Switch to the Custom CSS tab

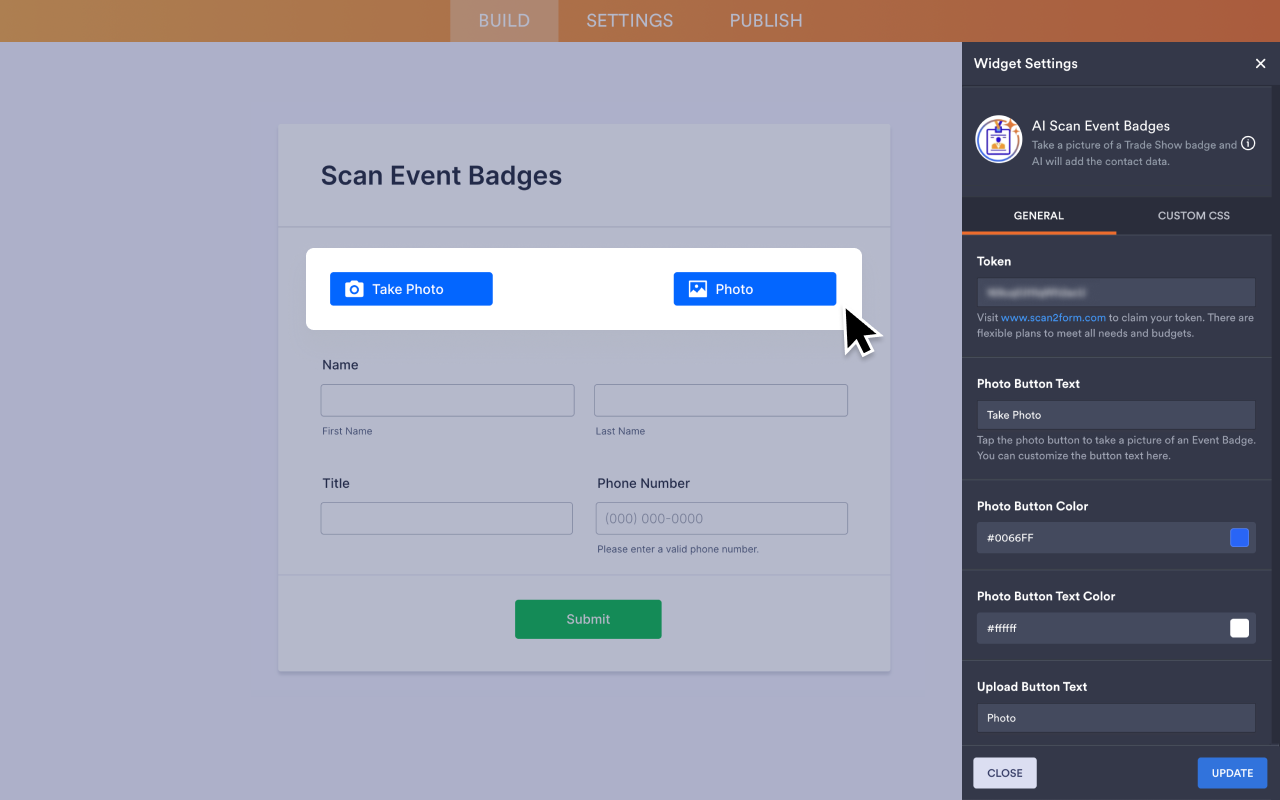tap(1193, 216)
